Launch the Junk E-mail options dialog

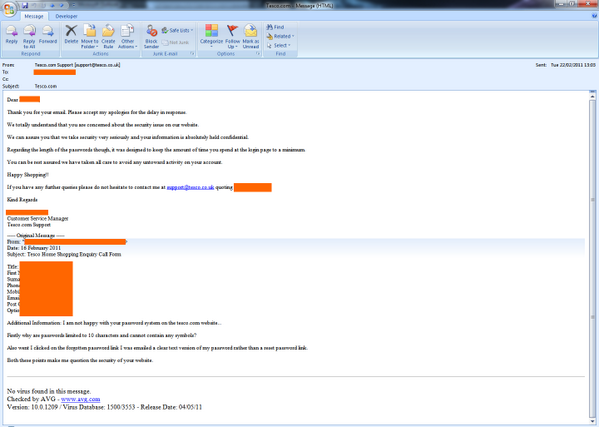192,54
